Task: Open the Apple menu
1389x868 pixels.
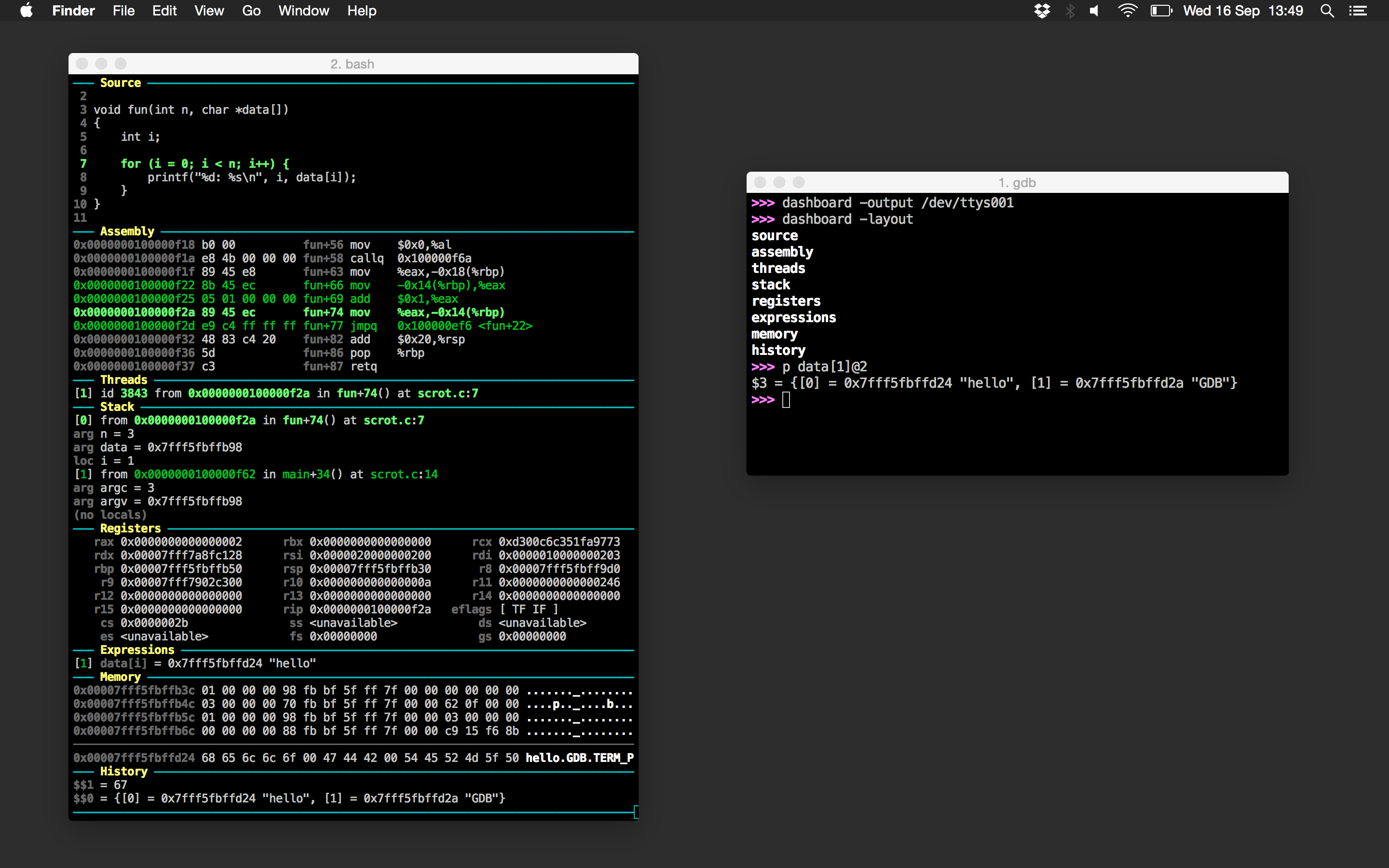Action: [x=27, y=10]
